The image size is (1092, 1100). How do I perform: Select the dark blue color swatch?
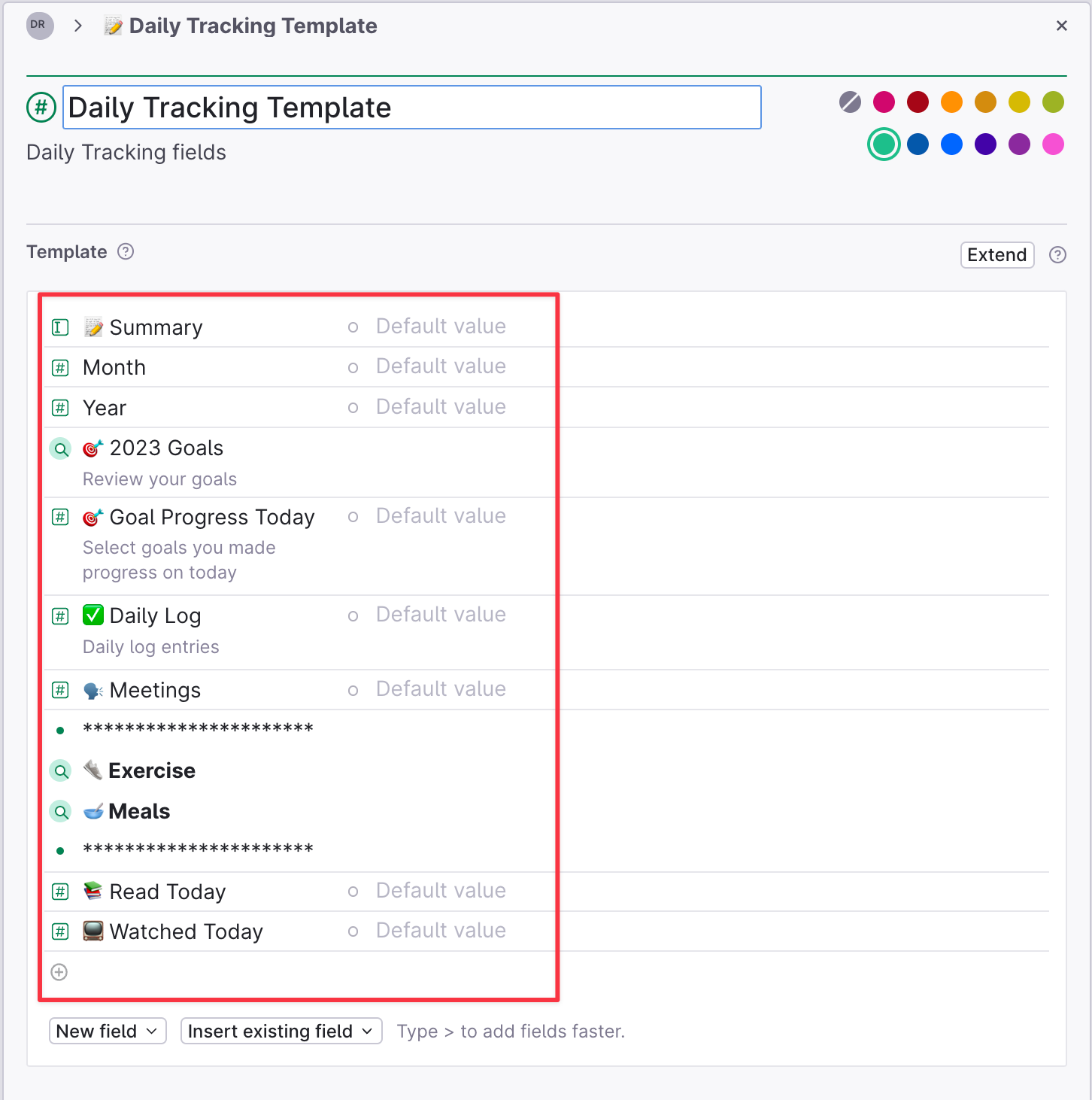point(918,144)
